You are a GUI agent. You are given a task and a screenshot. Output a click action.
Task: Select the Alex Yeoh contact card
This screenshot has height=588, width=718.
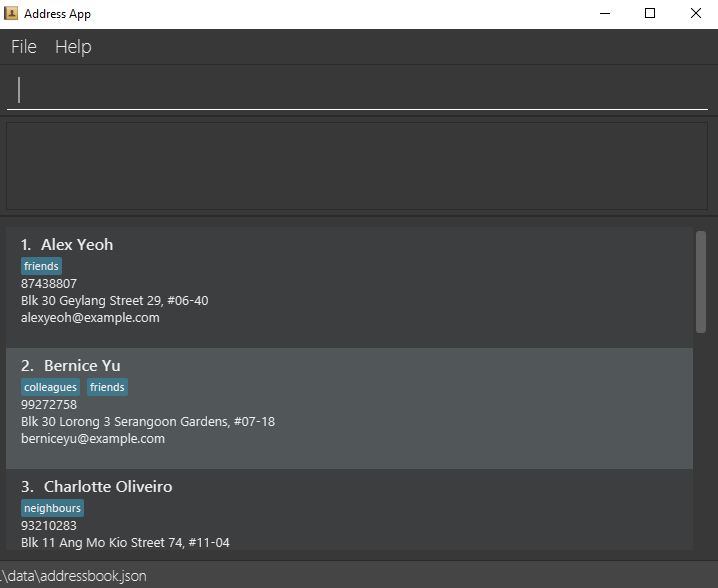350,287
